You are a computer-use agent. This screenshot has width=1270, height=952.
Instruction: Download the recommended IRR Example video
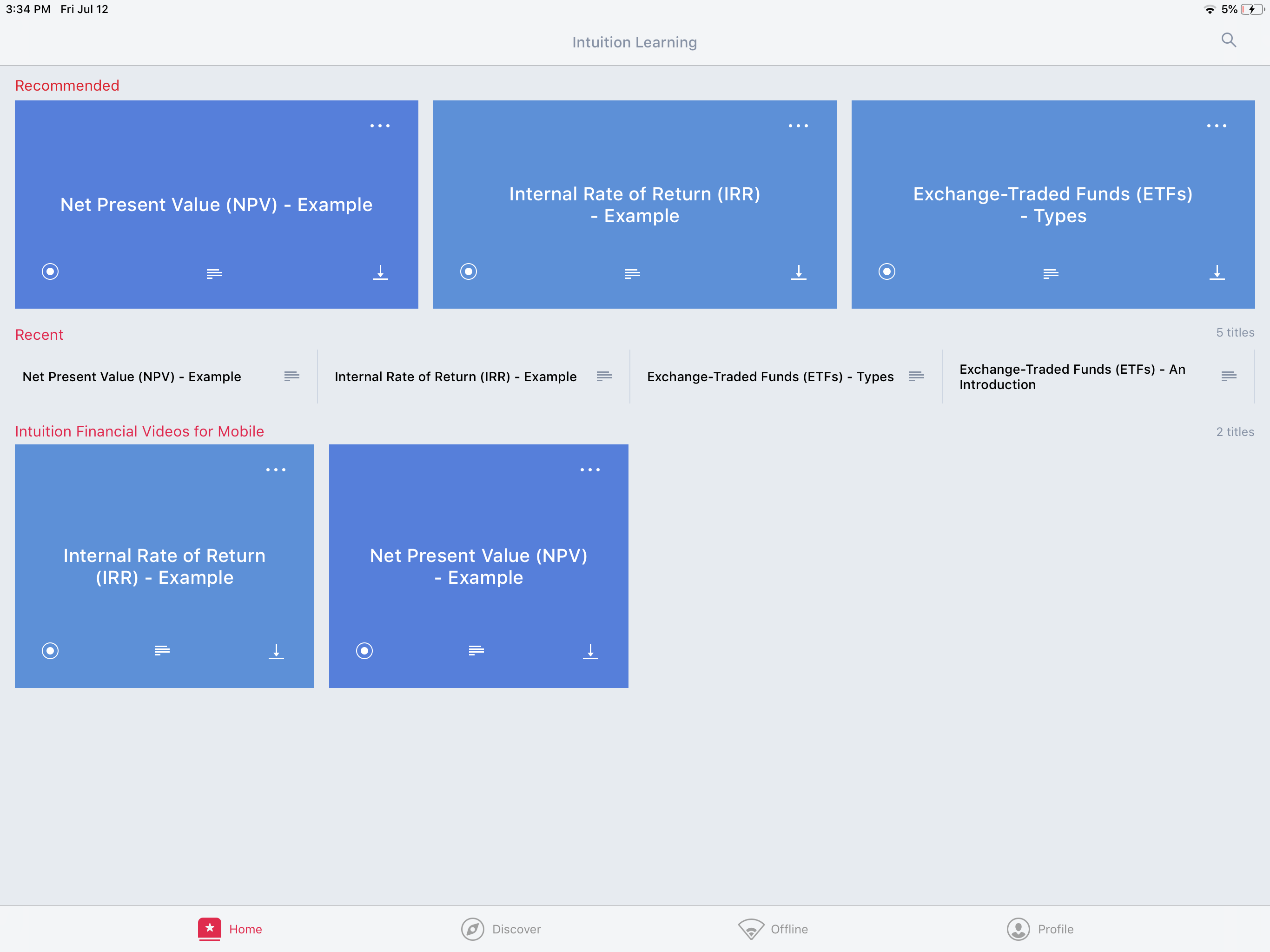[799, 272]
